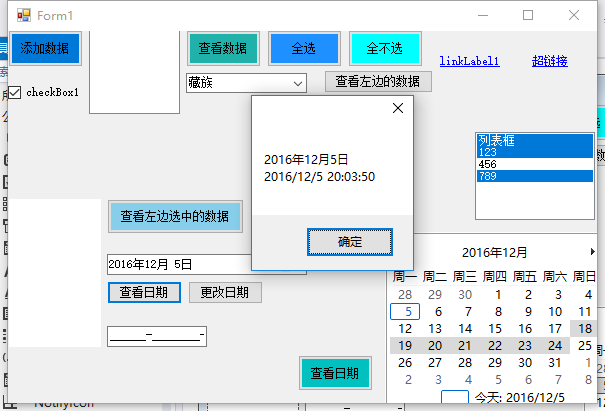
Task: Select November 30 in the calendar
Action: click(465, 295)
